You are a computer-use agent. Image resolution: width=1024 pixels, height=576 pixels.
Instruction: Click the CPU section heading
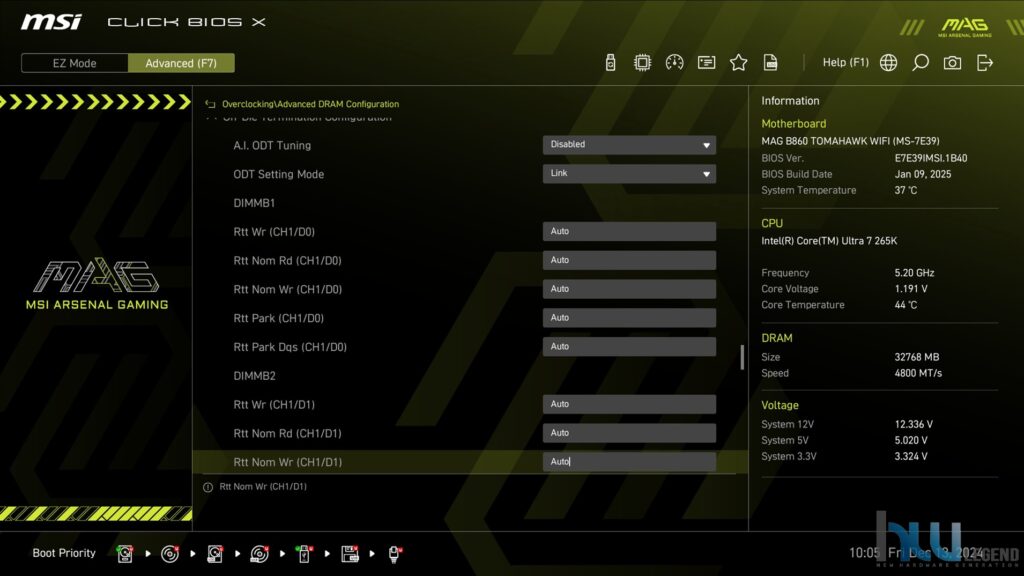(772, 223)
